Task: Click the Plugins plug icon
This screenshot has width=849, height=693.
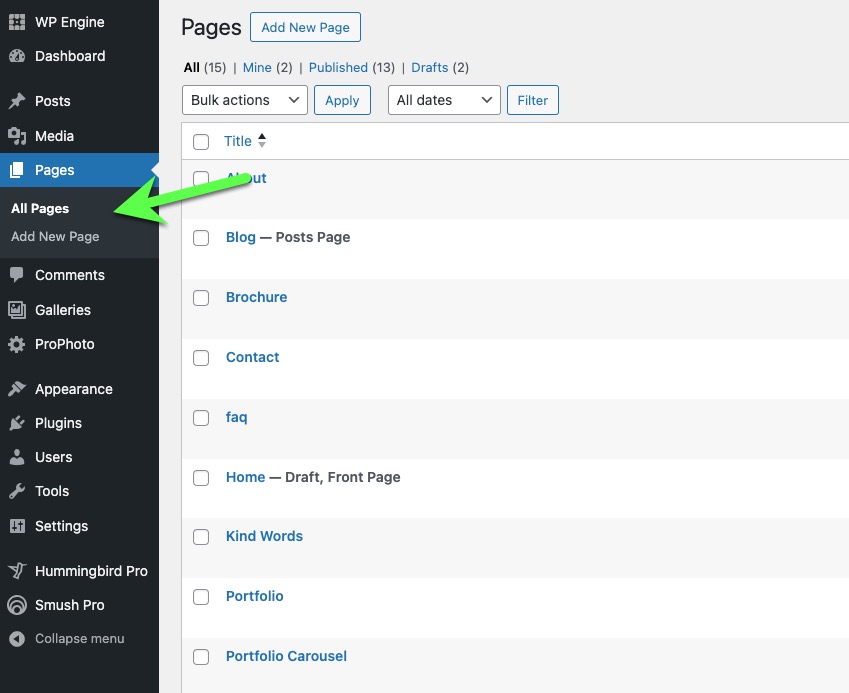Action: pyautogui.click(x=17, y=423)
